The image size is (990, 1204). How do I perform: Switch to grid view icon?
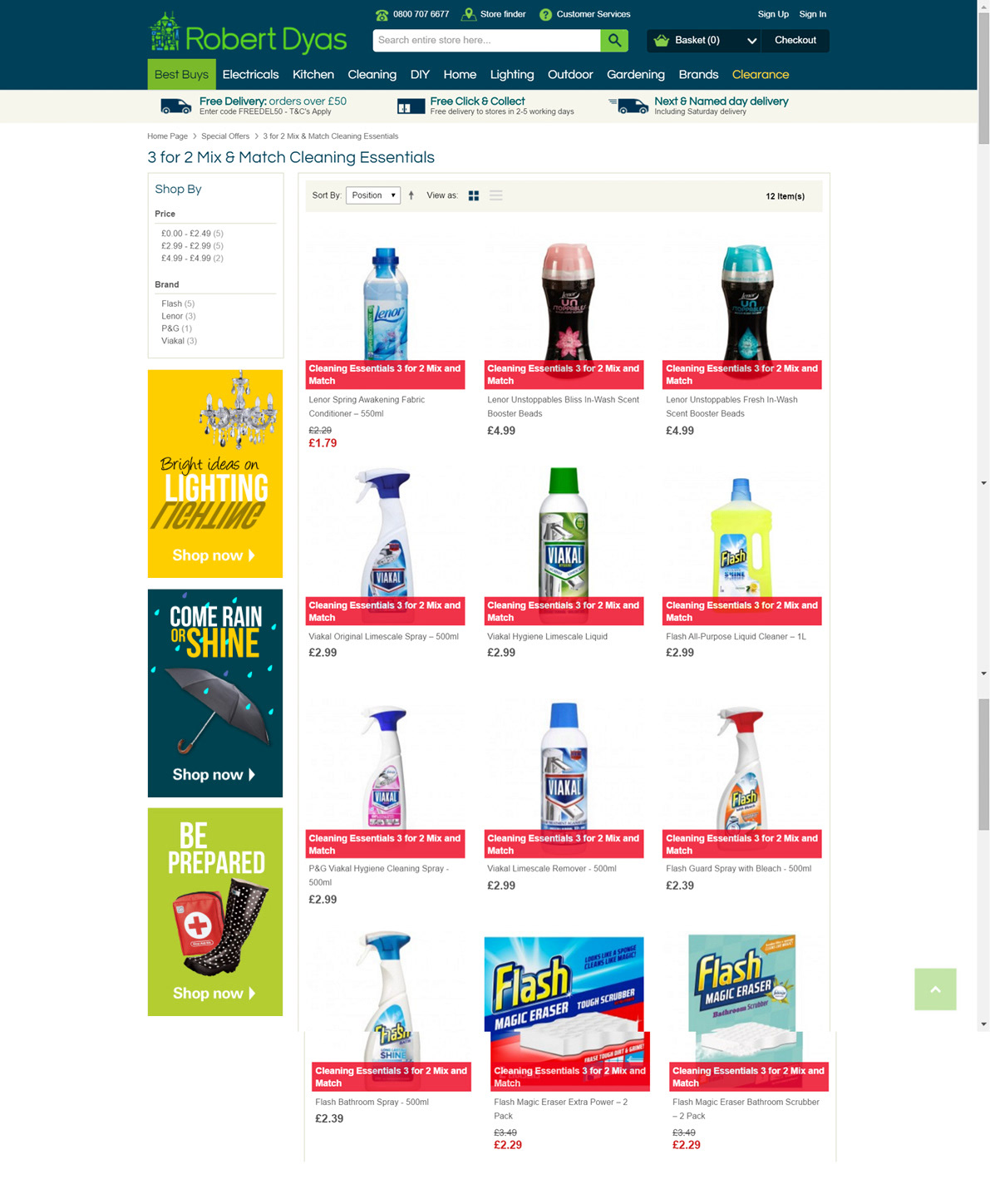[x=474, y=196]
